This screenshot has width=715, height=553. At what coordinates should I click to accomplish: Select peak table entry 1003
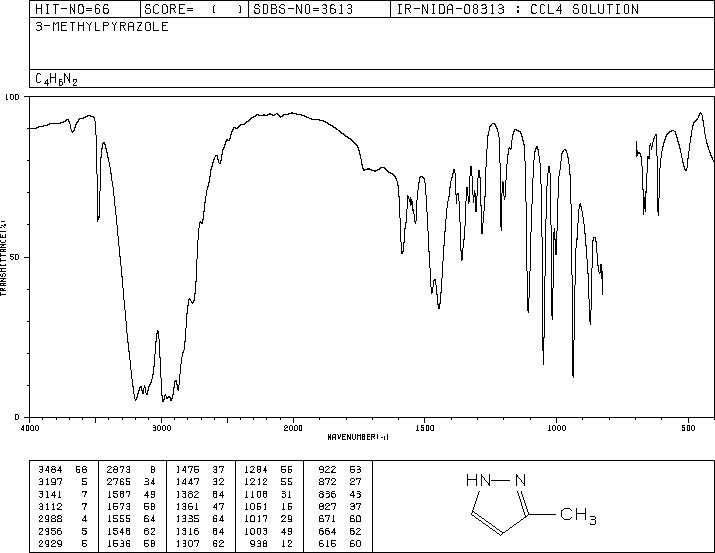click(x=268, y=532)
